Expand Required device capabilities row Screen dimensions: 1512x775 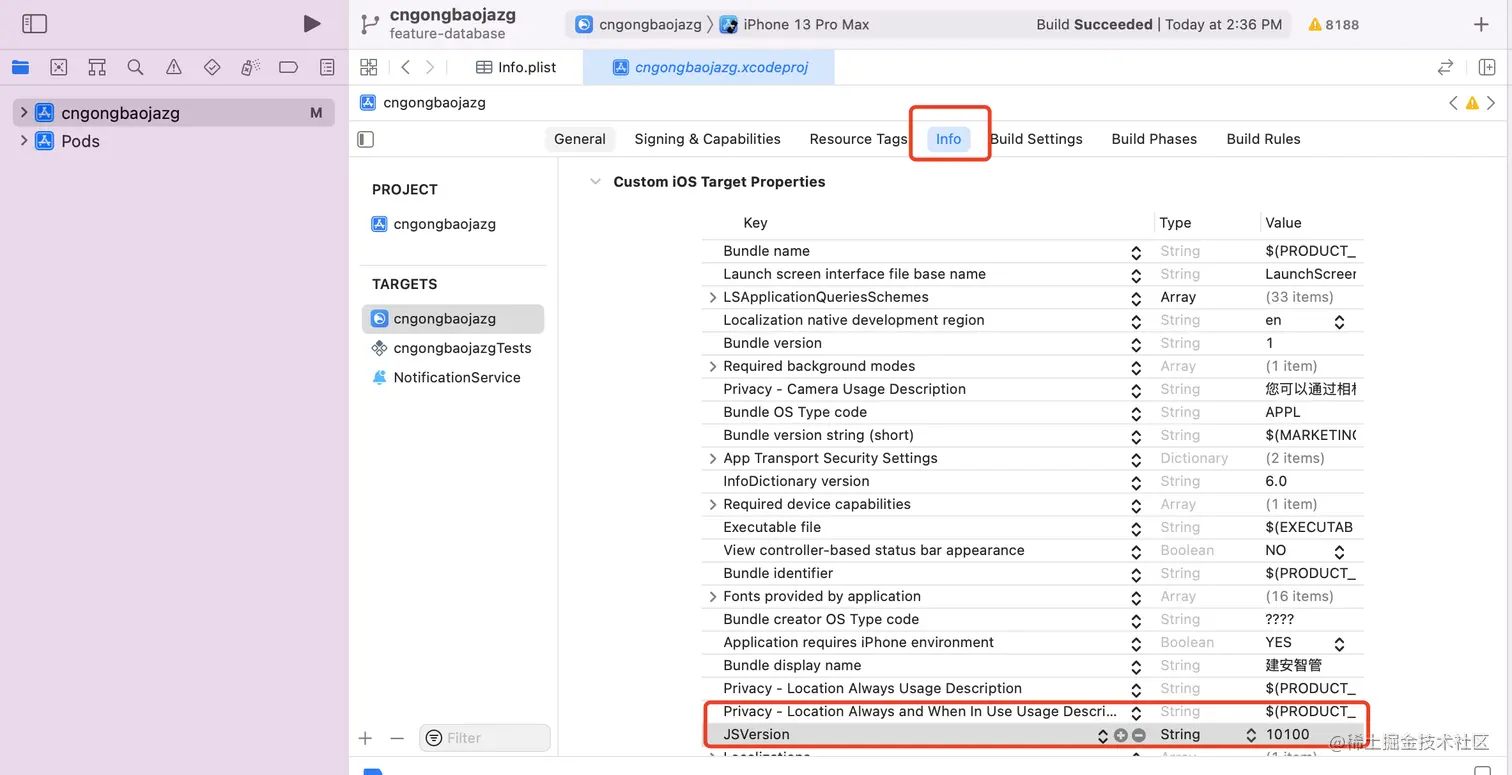[713, 504]
